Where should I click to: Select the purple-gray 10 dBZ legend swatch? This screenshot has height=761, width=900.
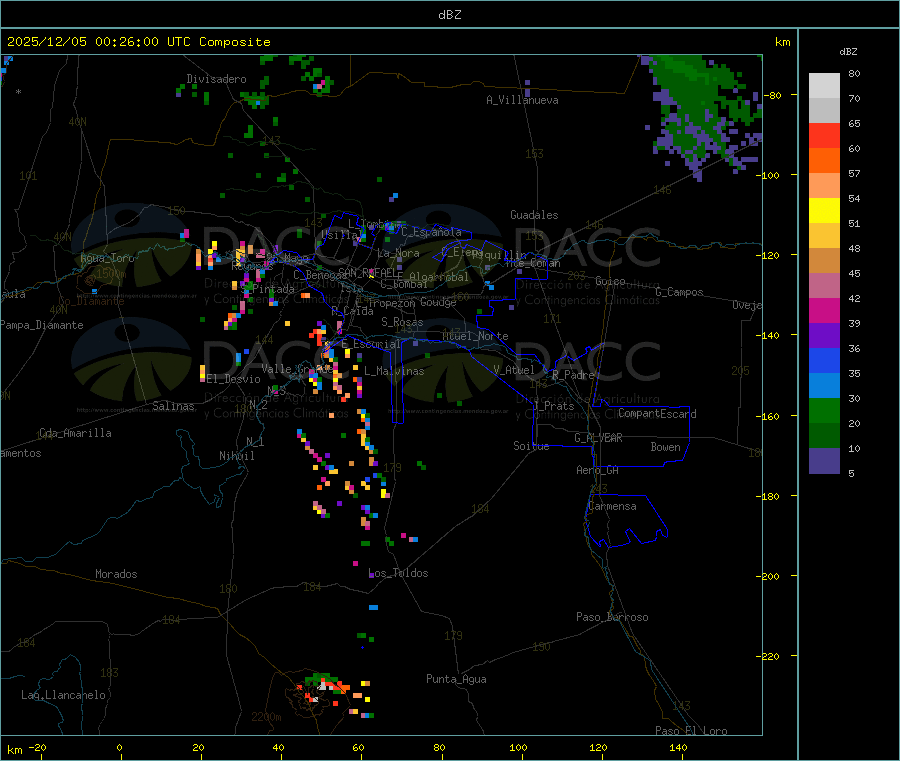(x=824, y=461)
